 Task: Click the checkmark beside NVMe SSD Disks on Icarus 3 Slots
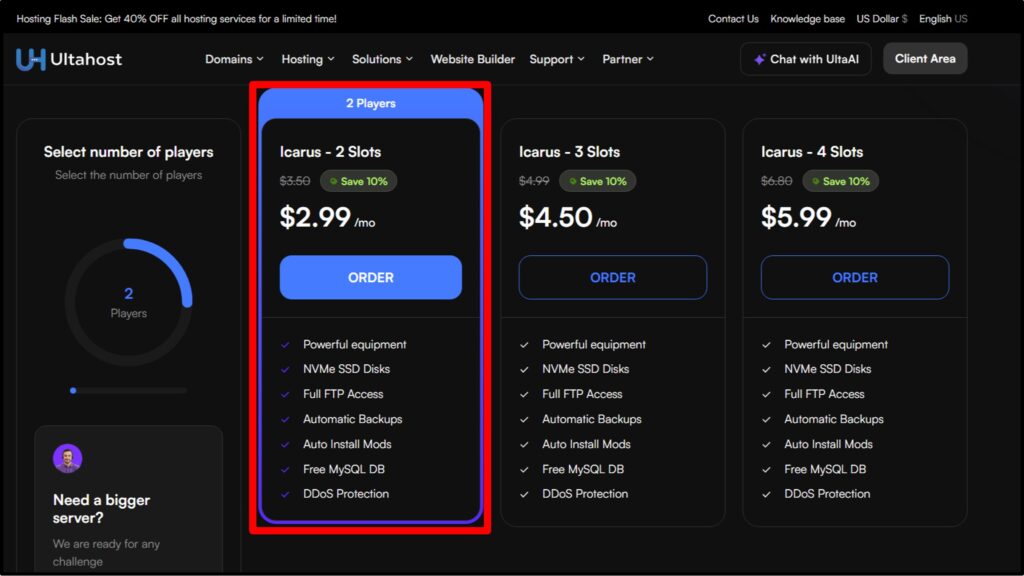coord(524,368)
